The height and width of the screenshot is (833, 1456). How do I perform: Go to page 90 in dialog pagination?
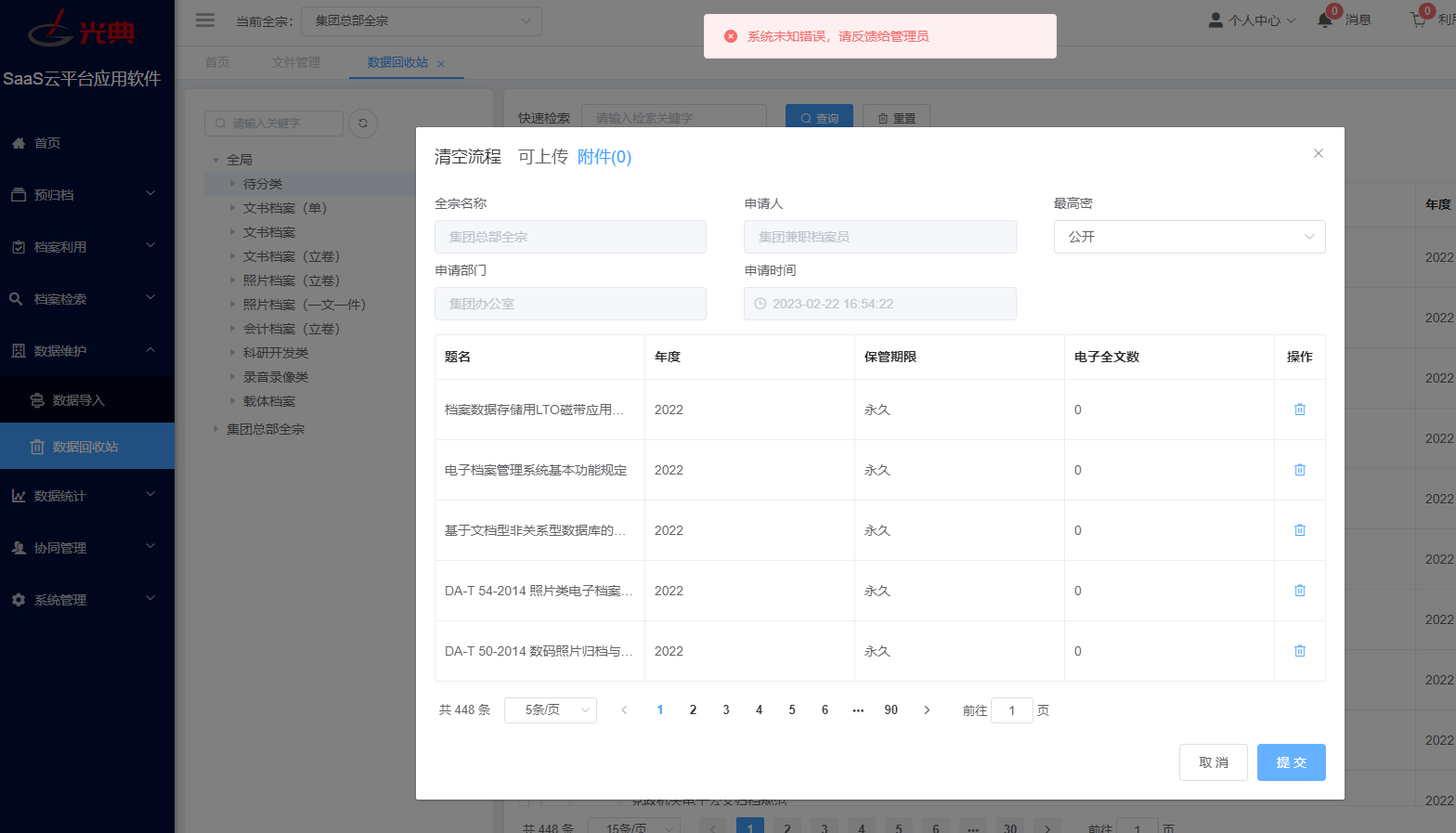[x=891, y=710]
